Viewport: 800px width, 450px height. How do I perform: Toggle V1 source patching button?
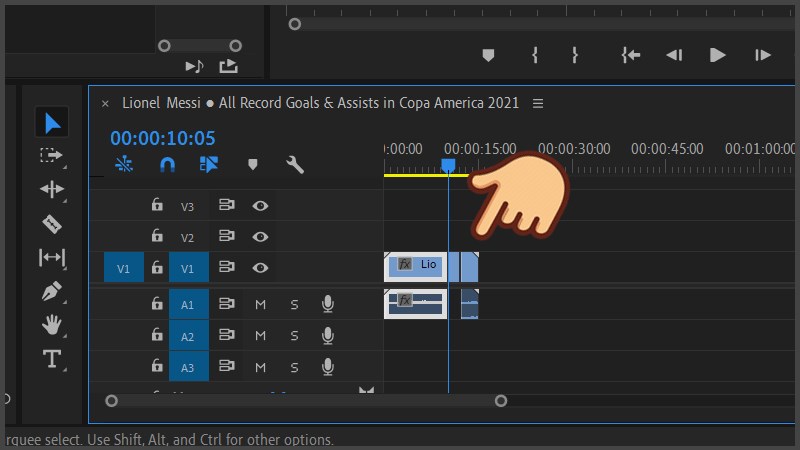pos(123,267)
